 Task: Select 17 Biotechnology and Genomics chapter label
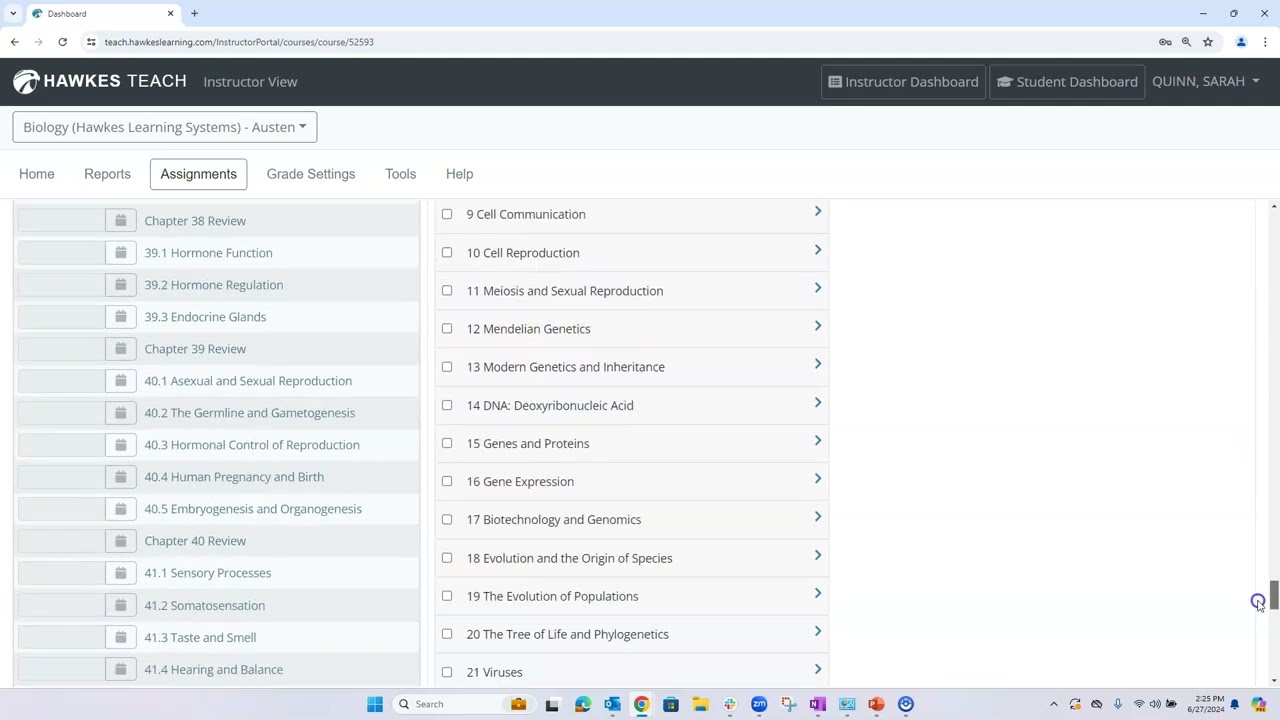pos(554,519)
